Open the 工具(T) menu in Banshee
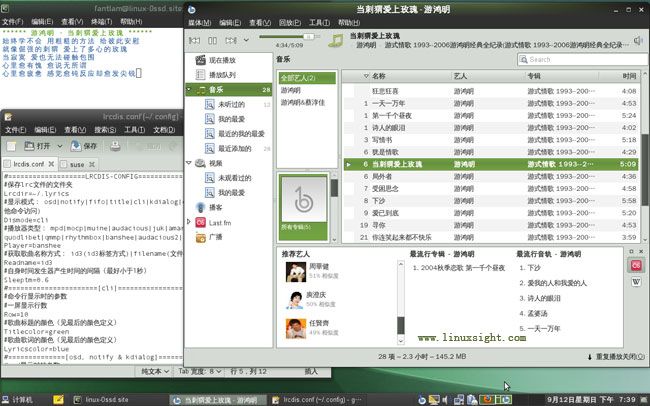The width and height of the screenshot is (650, 406). (x=319, y=22)
